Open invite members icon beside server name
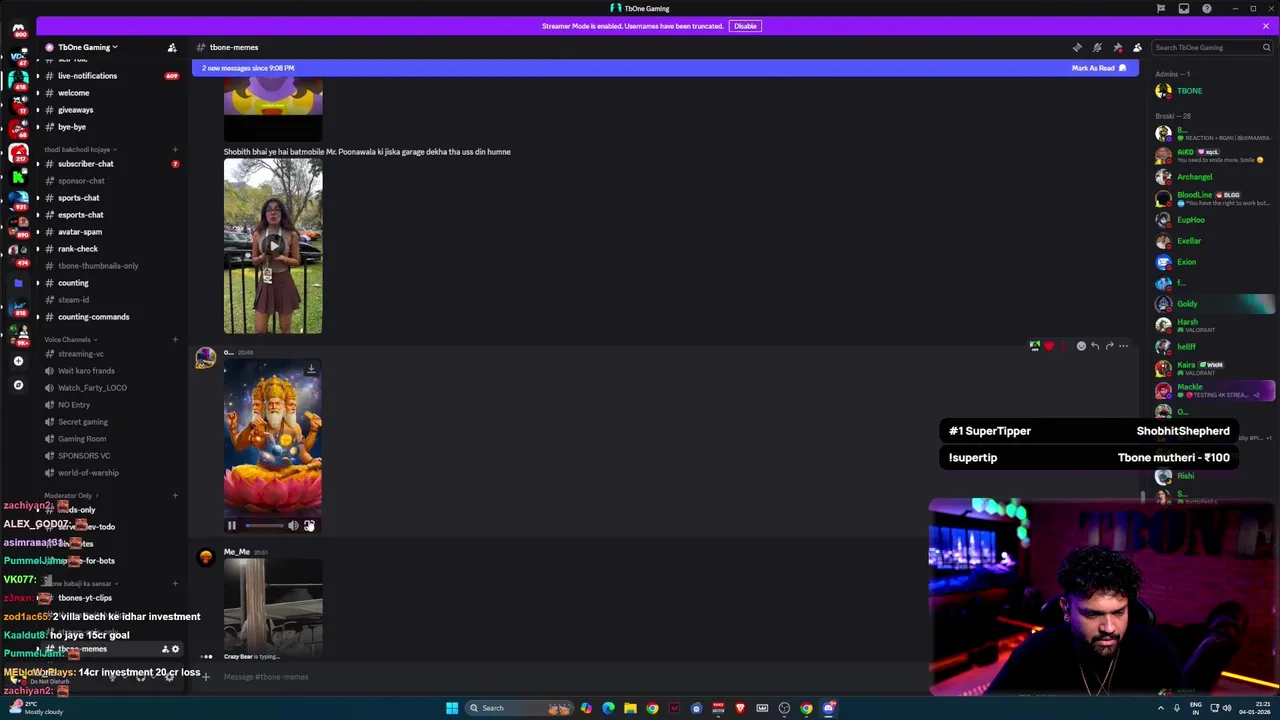 click(172, 47)
